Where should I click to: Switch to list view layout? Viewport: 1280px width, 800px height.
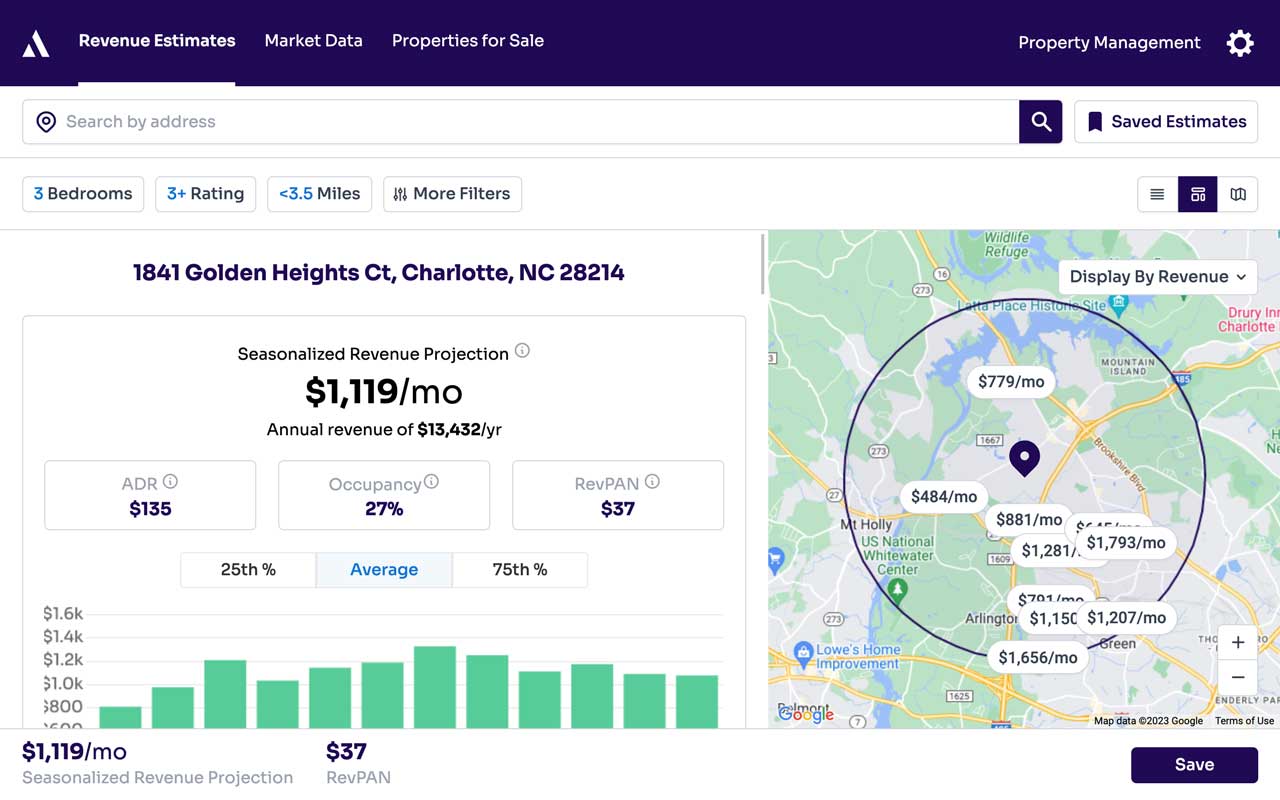1157,194
